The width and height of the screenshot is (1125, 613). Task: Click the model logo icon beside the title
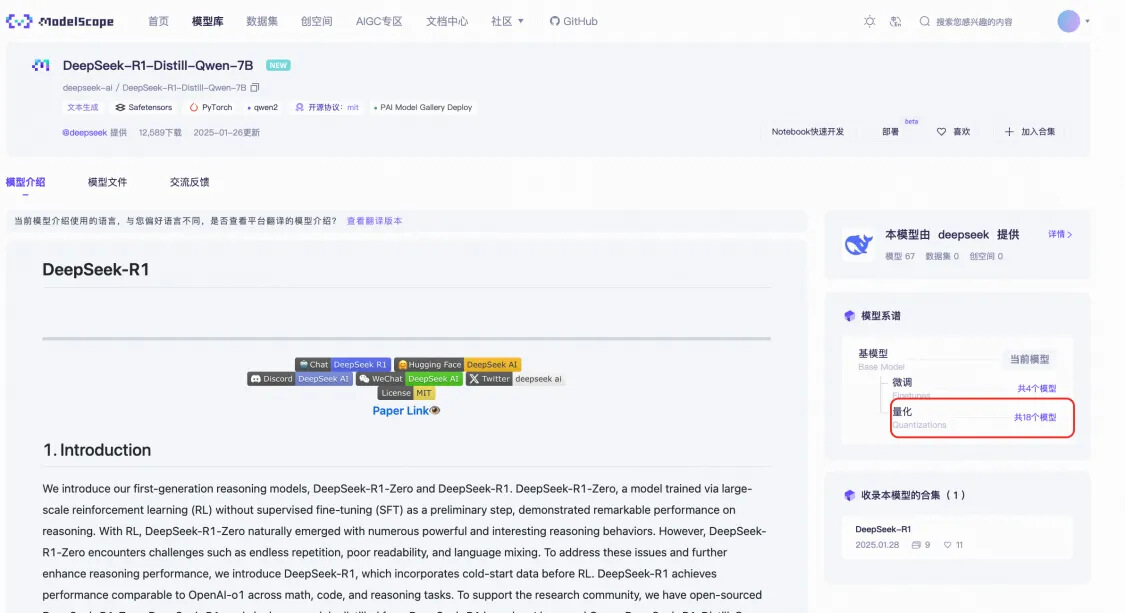41,65
